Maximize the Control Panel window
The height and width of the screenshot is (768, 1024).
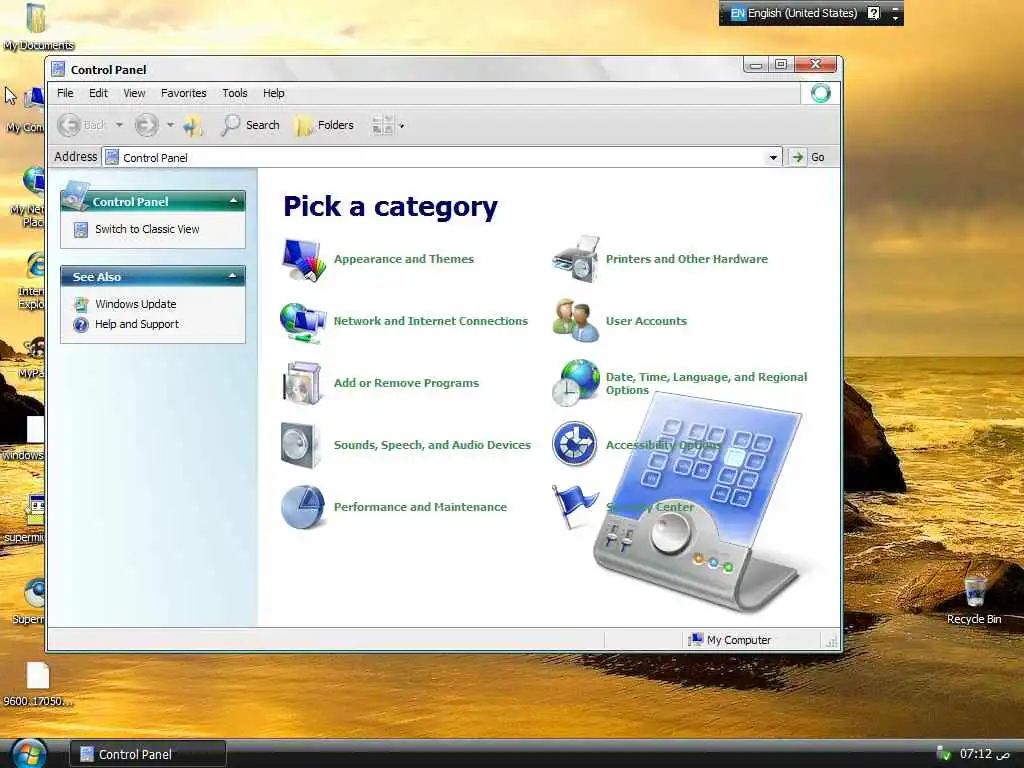pos(781,64)
